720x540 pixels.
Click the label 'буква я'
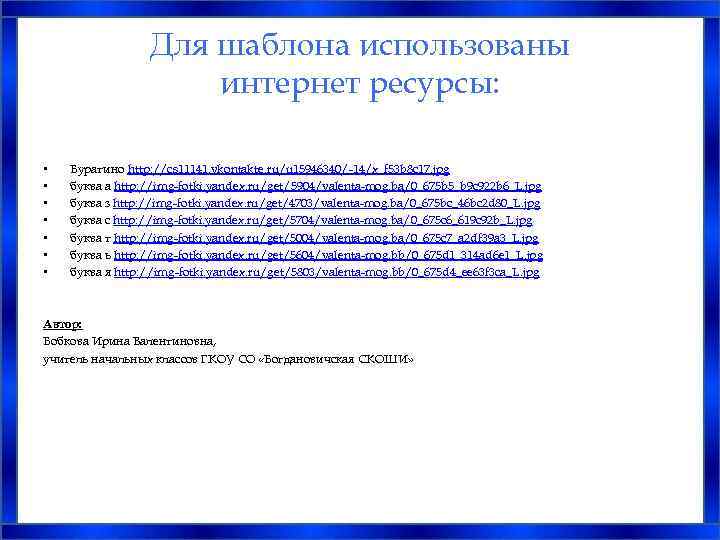click(x=90, y=272)
